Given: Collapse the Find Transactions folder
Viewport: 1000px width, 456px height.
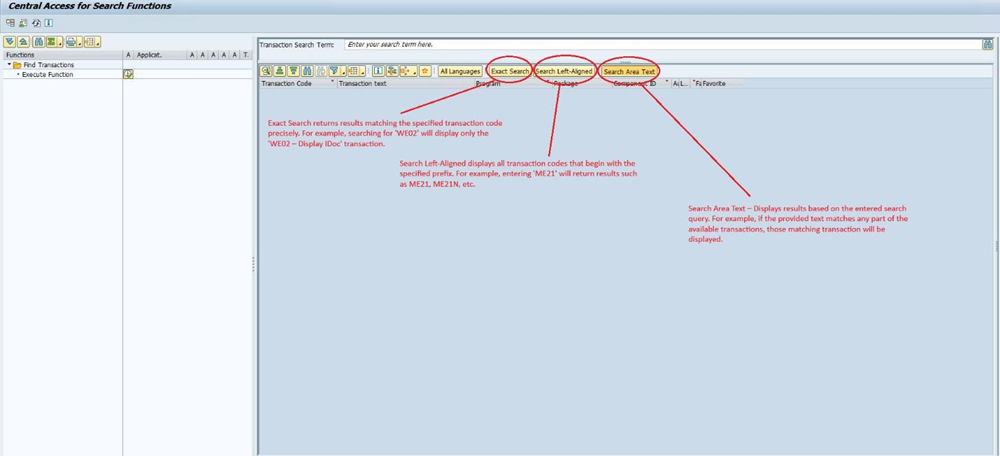Looking at the screenshot, I should (9, 65).
